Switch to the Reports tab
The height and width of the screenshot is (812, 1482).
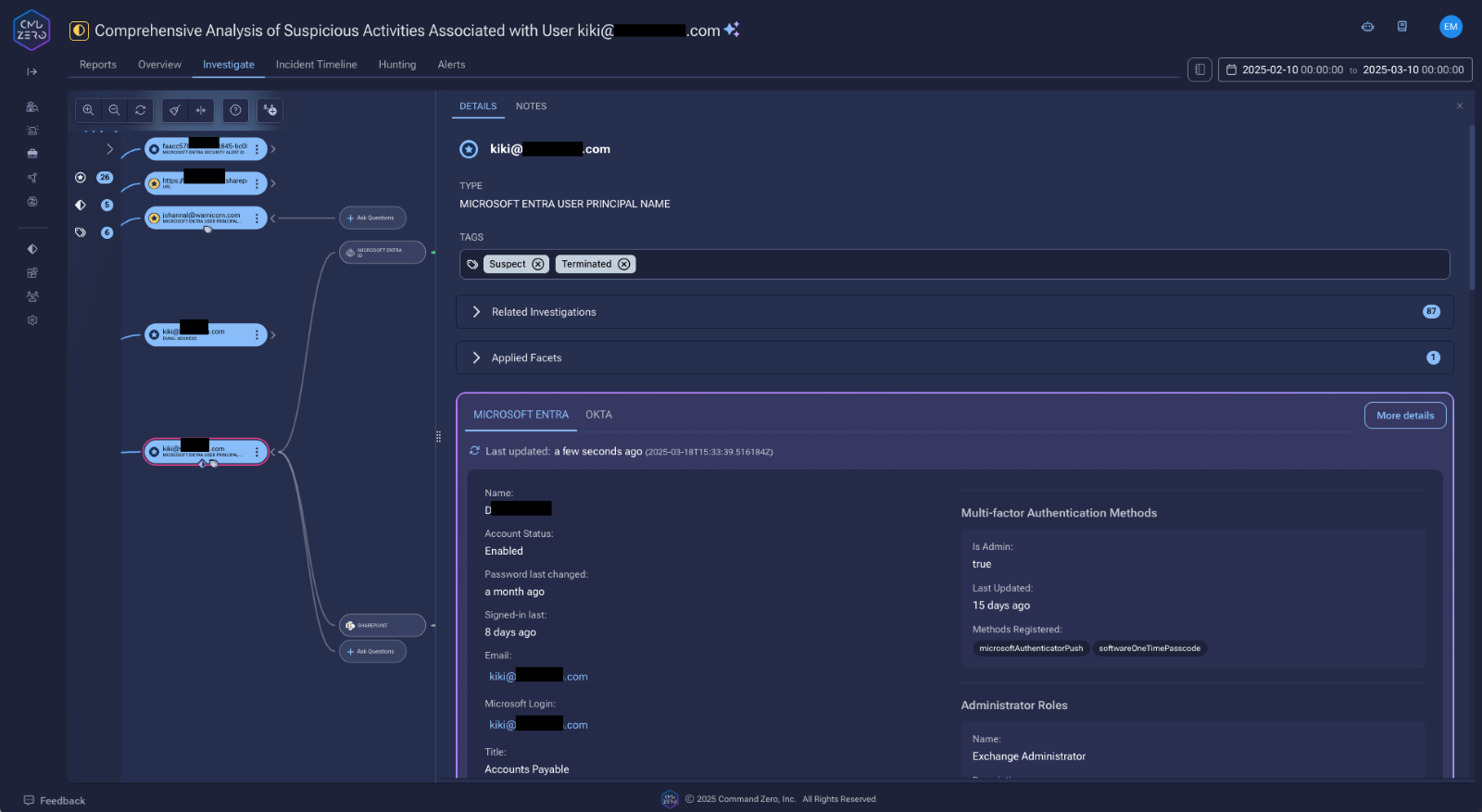pos(98,65)
